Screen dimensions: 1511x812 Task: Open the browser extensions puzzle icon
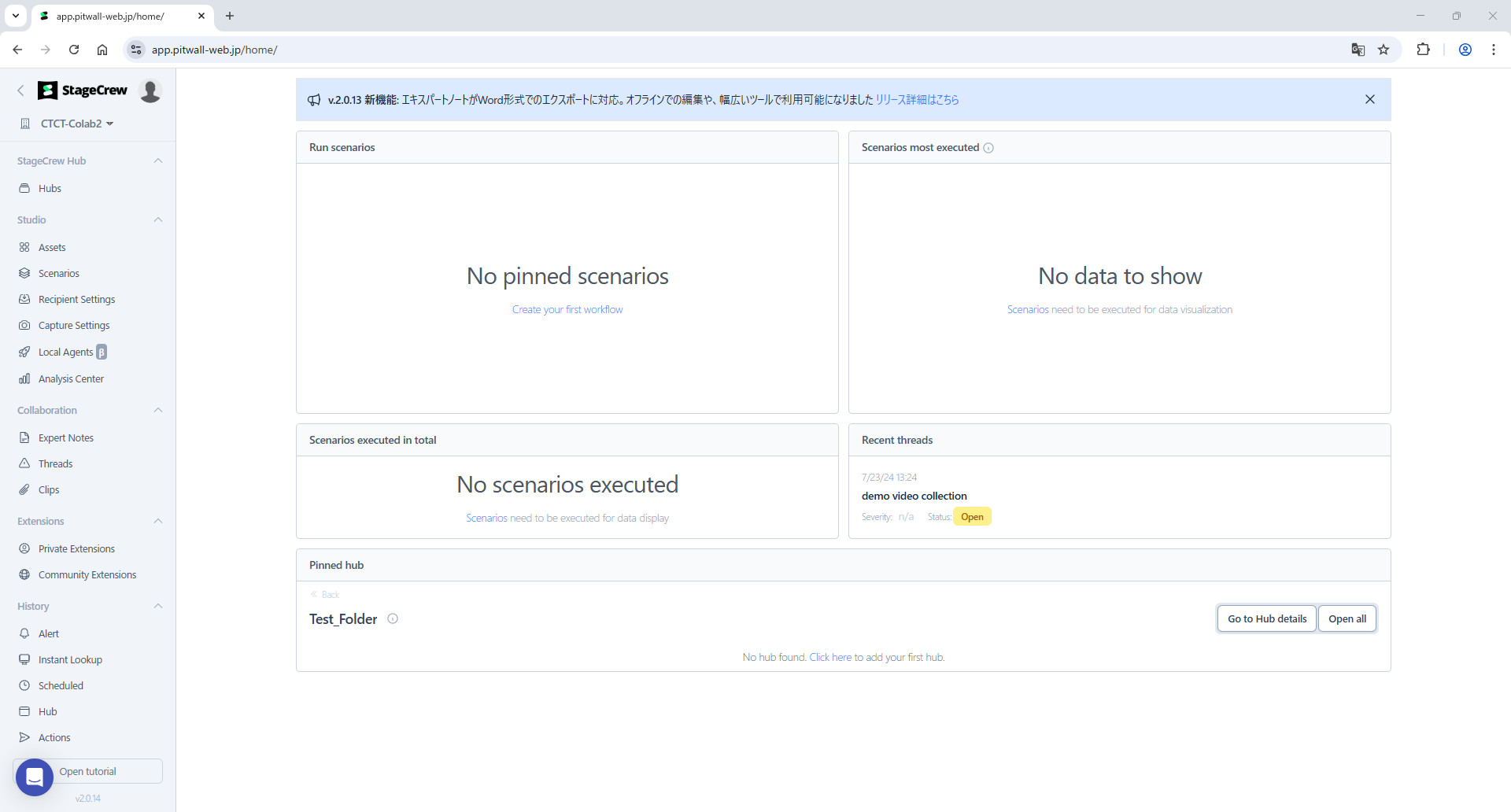tap(1423, 50)
